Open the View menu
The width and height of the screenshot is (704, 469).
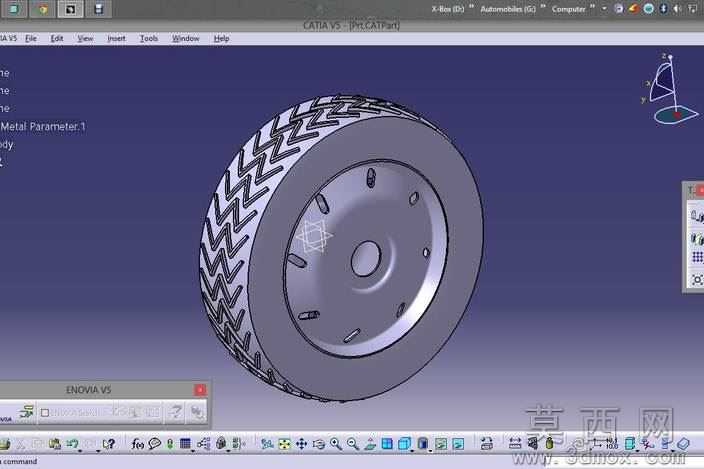point(85,39)
